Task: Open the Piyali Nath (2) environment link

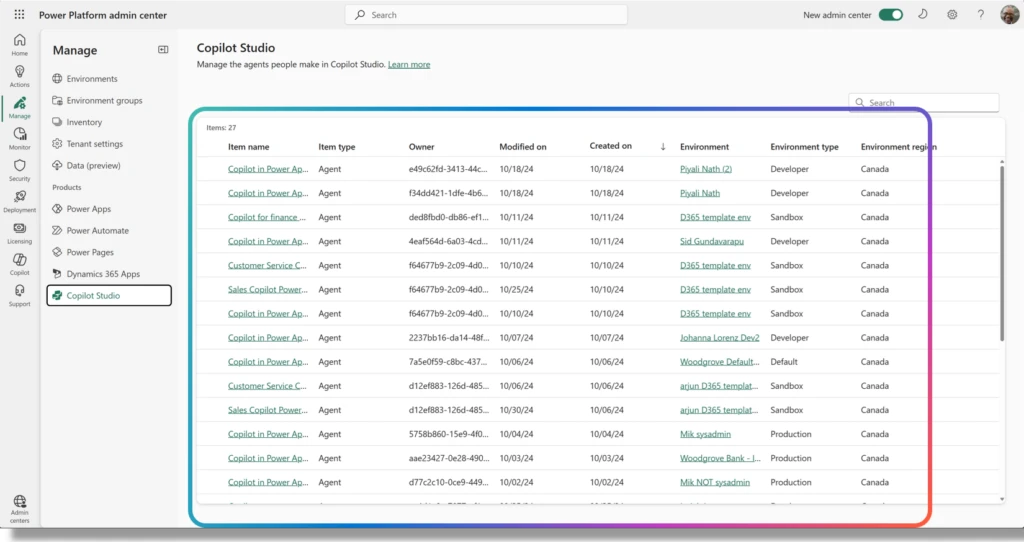Action: 705,169
